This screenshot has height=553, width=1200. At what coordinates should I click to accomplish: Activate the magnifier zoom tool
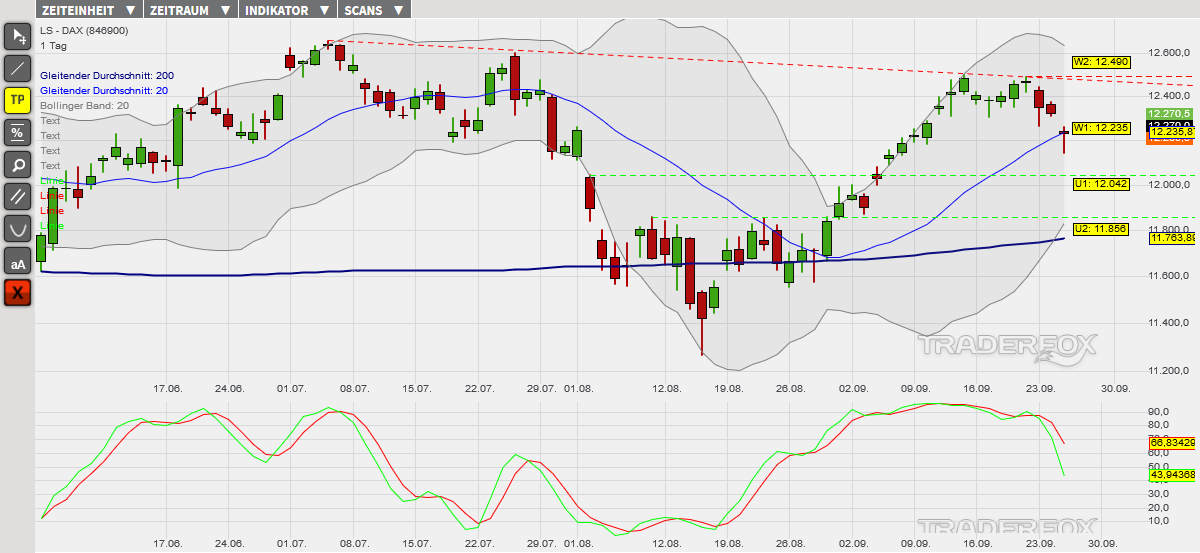click(x=18, y=164)
